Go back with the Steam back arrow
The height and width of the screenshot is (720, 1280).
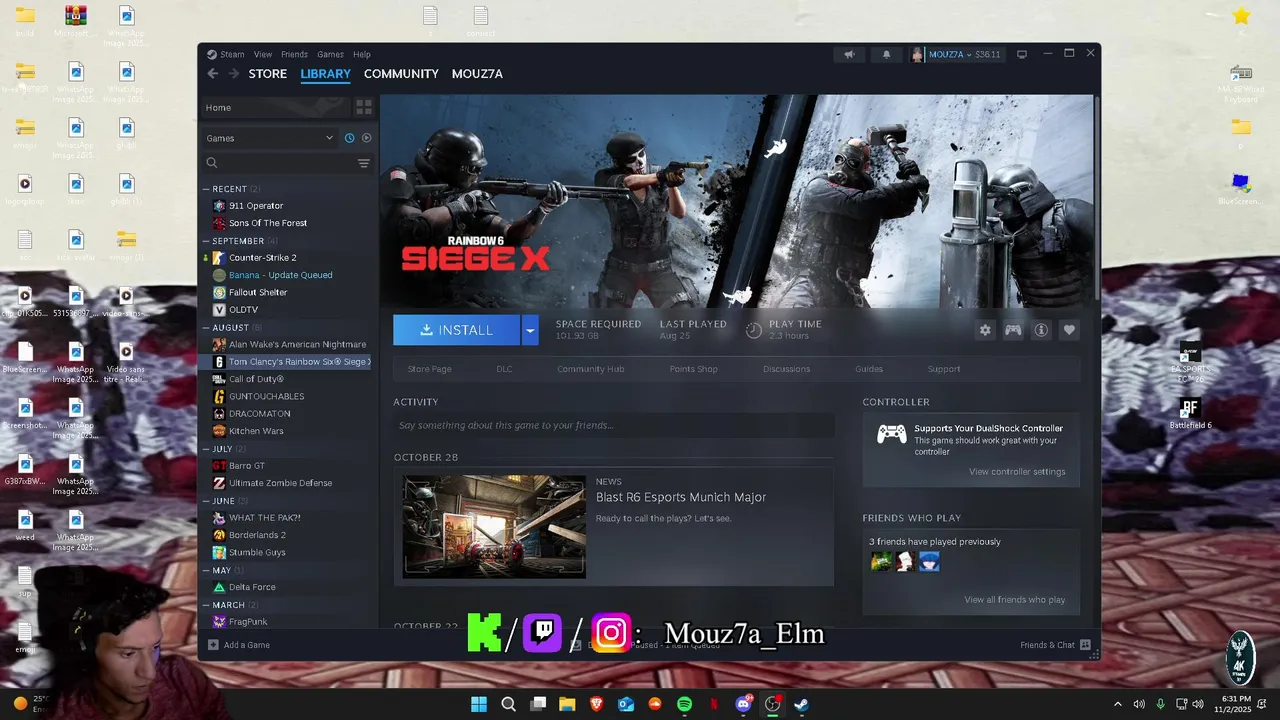coord(212,74)
